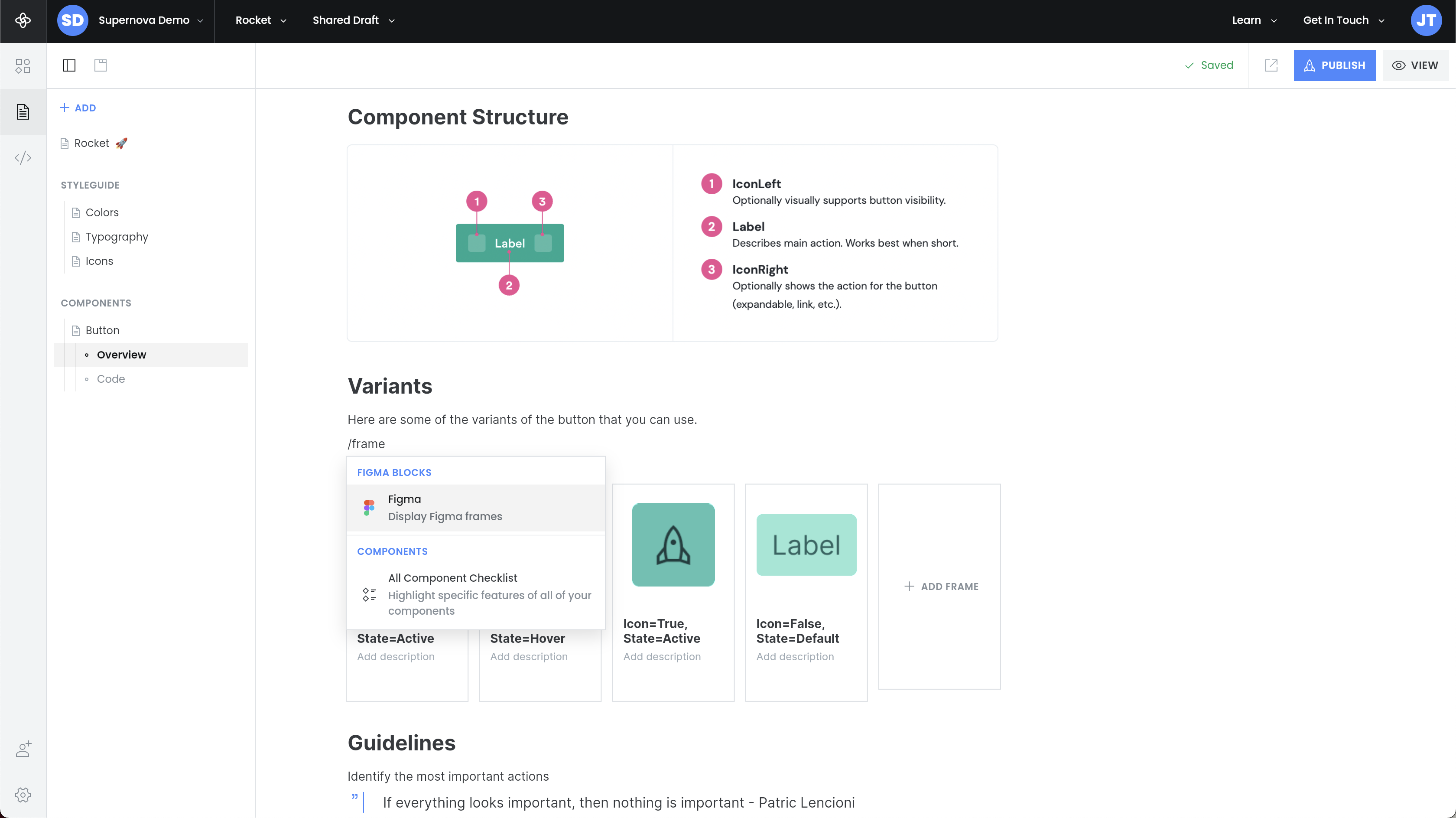Open settings gear icon
The image size is (1456, 818).
pos(23,795)
